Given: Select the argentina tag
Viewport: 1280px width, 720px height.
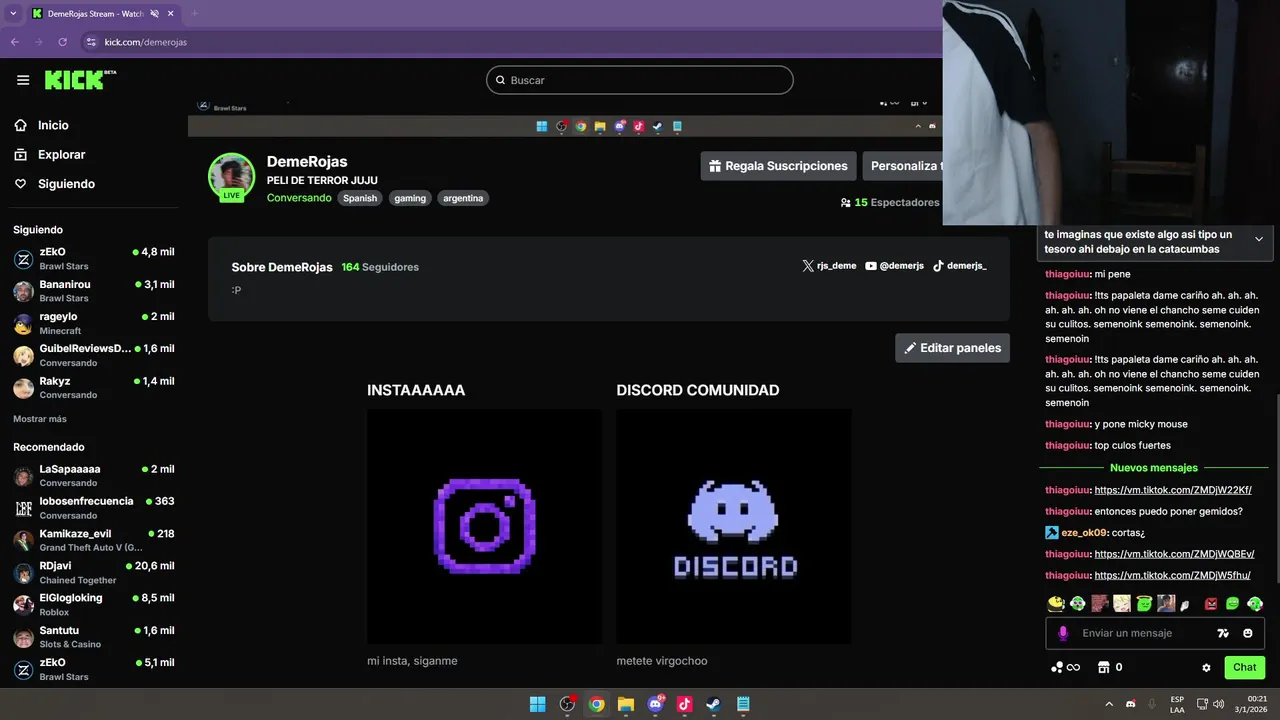Looking at the screenshot, I should [x=463, y=198].
